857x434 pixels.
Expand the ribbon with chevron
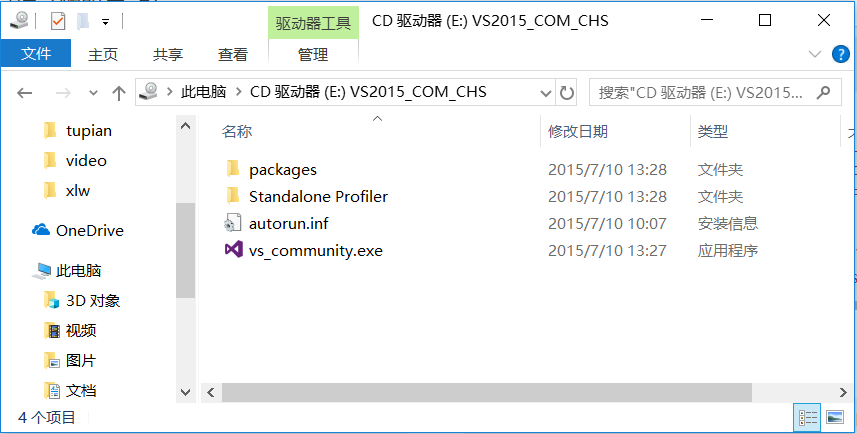[813, 54]
